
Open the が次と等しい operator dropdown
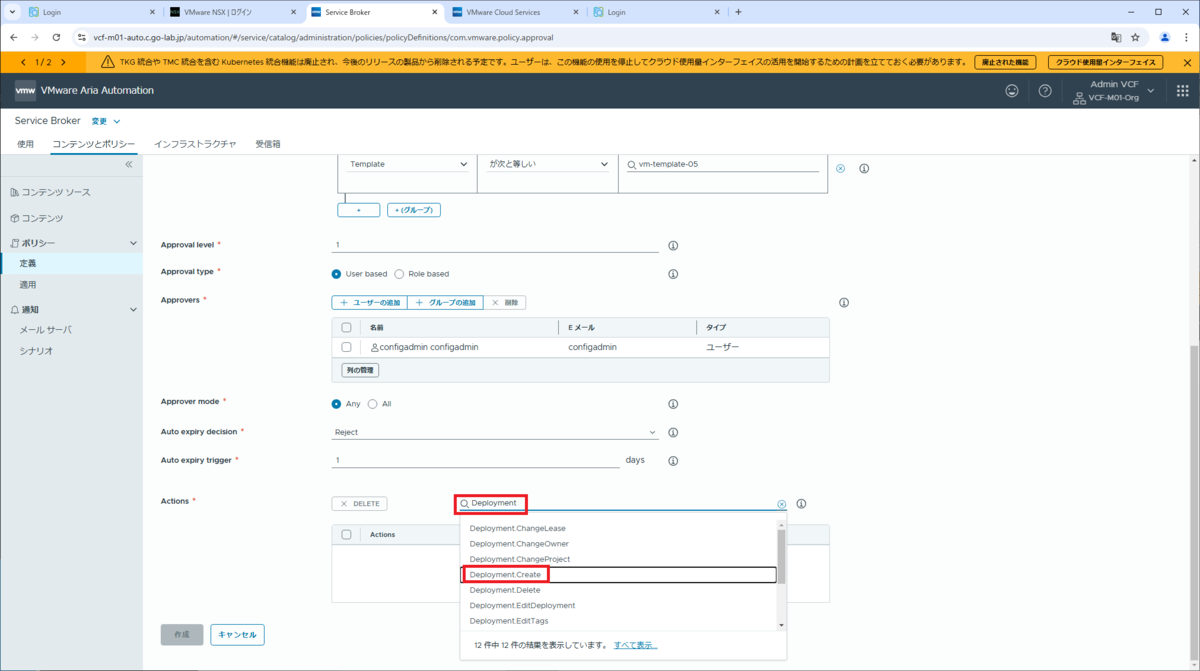548,164
